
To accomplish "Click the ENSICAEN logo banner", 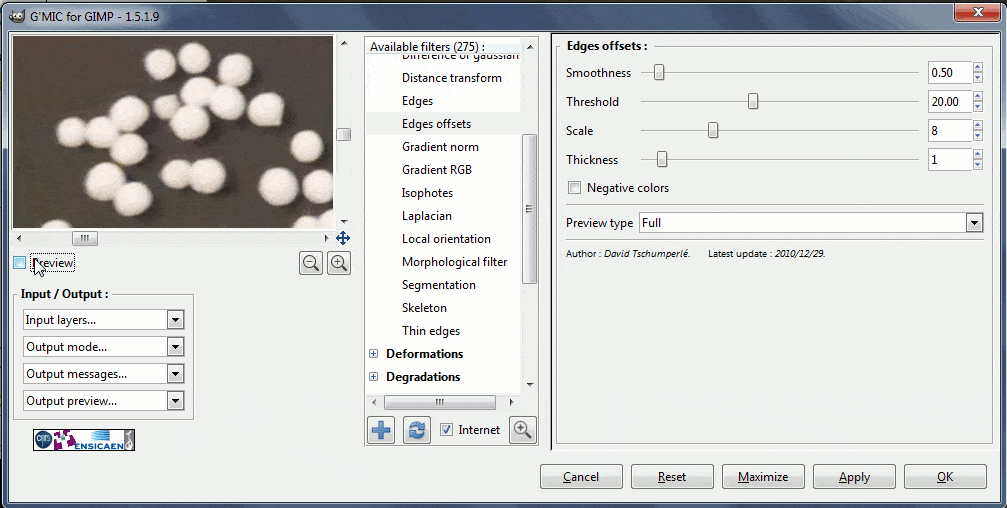I will [84, 440].
